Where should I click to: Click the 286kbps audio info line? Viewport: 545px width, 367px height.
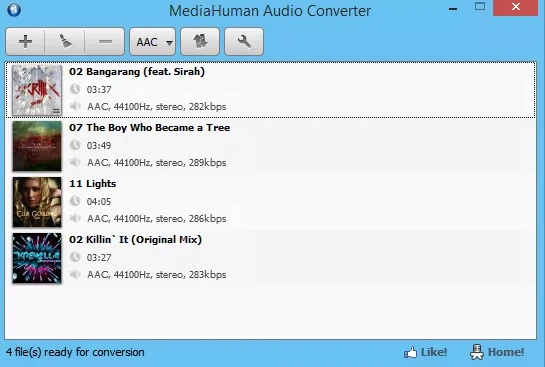(x=157, y=218)
